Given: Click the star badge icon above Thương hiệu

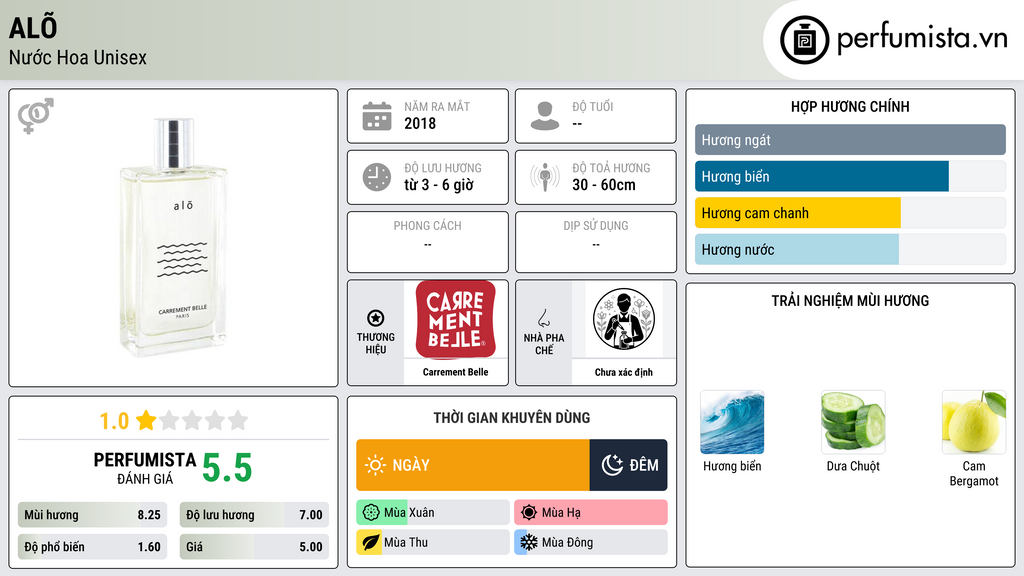Looking at the screenshot, I should pyautogui.click(x=376, y=318).
